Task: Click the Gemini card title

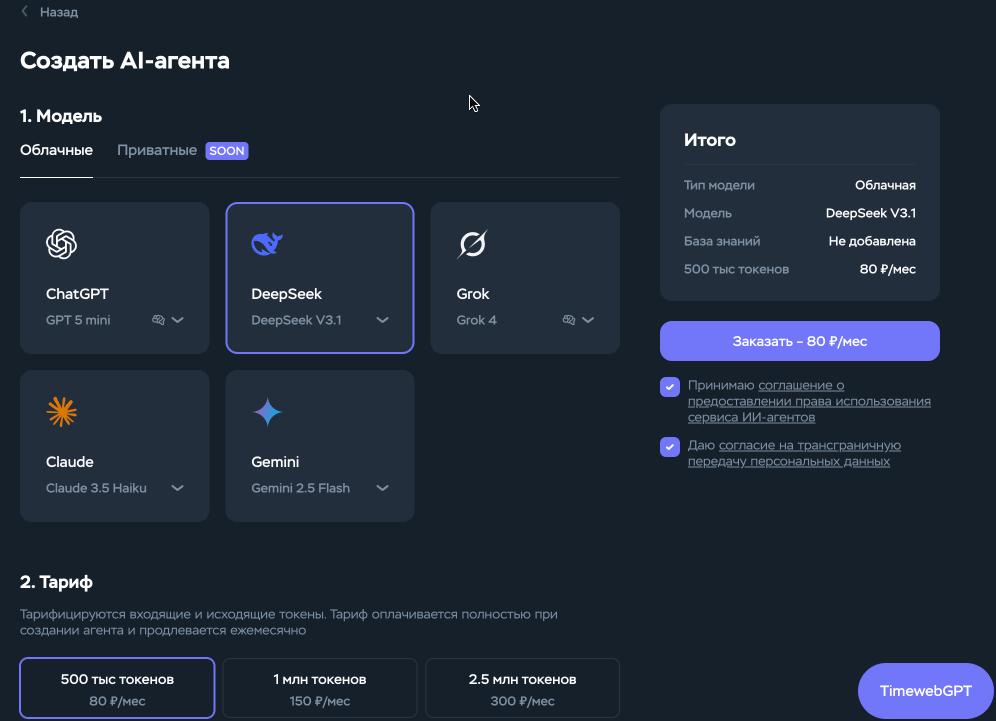Action: click(x=275, y=462)
